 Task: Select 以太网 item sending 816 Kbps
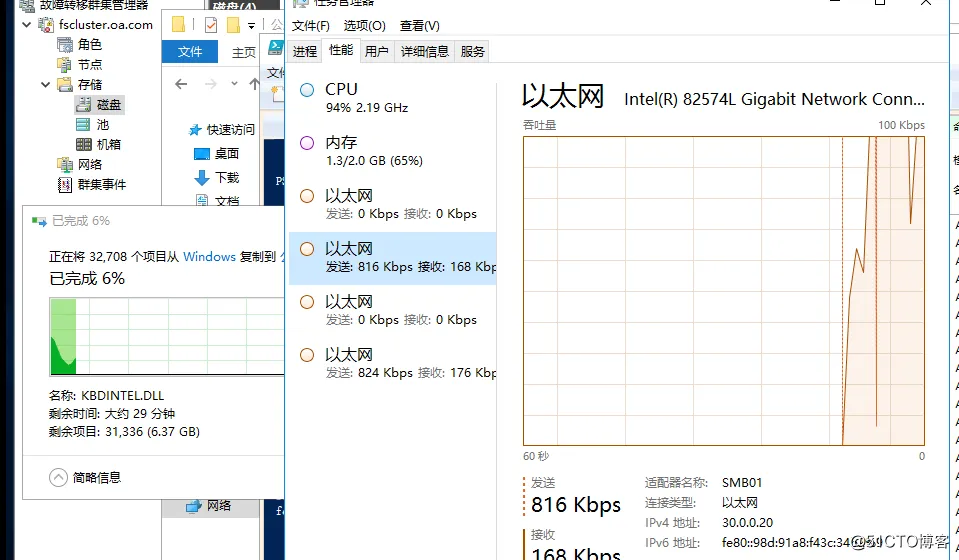[x=393, y=258]
